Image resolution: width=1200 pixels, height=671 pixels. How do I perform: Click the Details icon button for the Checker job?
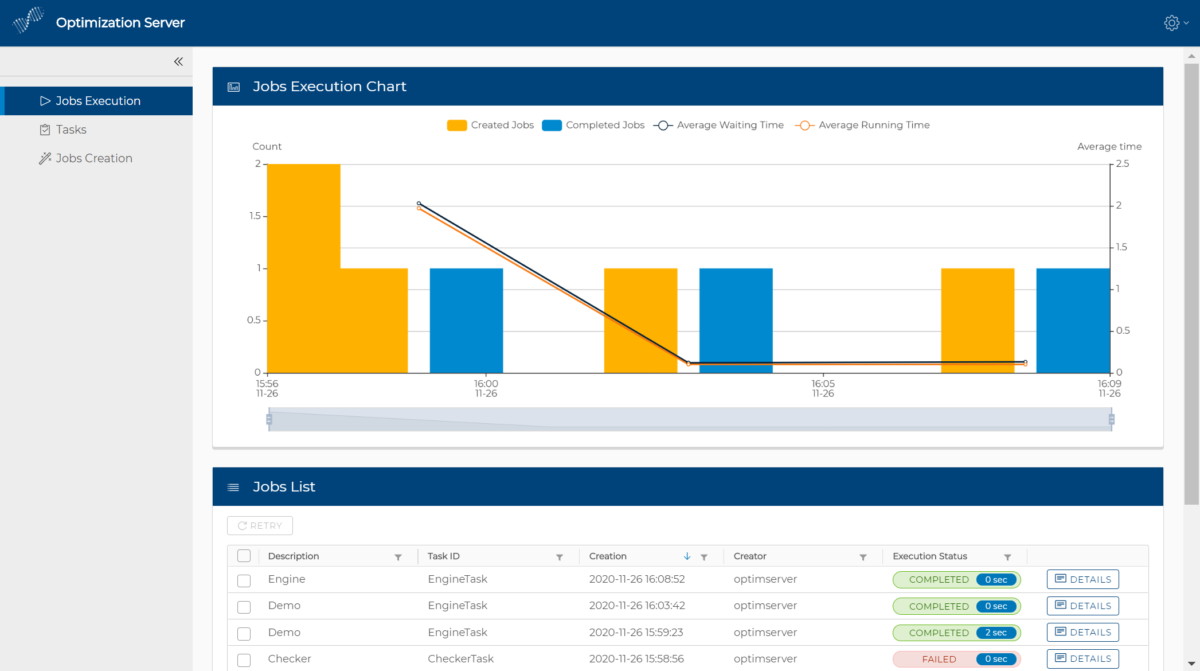coord(1061,658)
